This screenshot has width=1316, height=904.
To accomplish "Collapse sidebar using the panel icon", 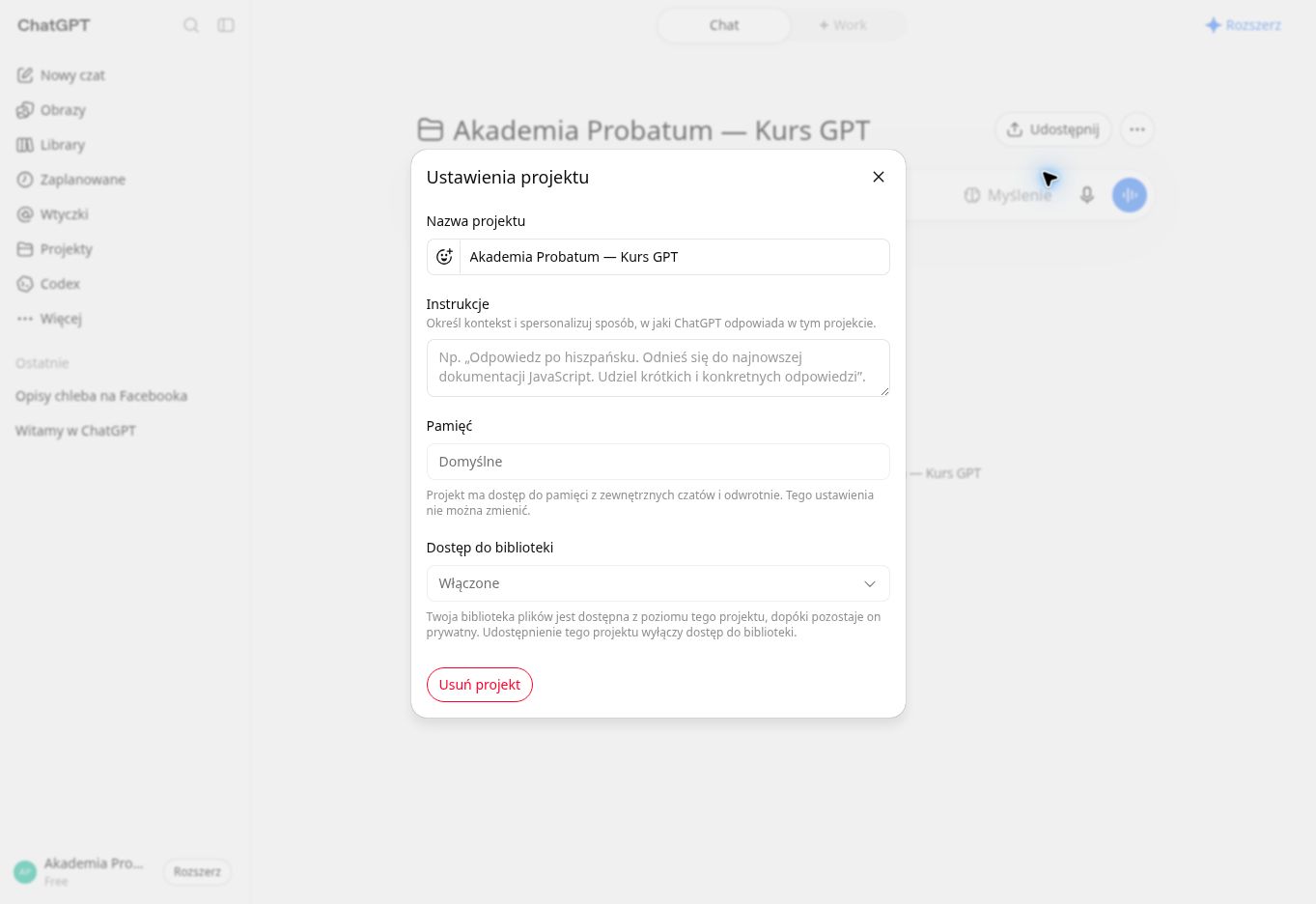I will coord(226,25).
